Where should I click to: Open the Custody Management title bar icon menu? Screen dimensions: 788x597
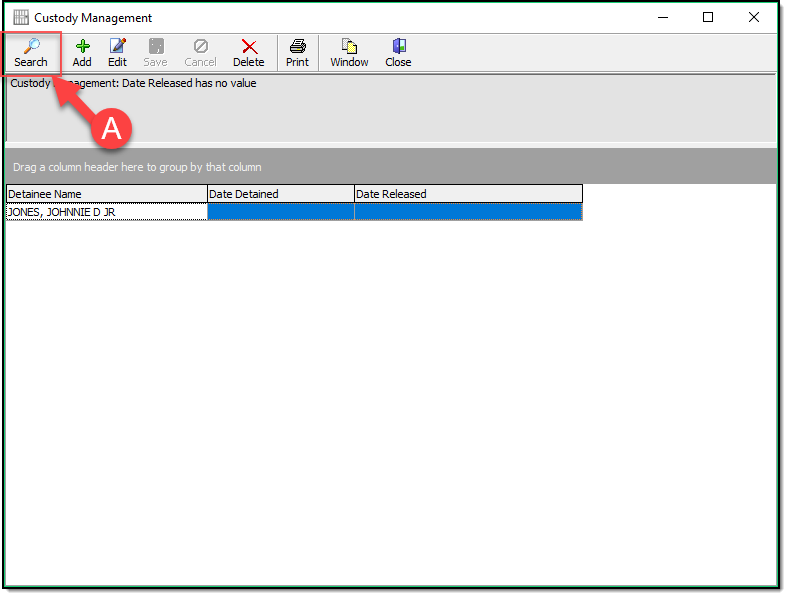(x=20, y=18)
